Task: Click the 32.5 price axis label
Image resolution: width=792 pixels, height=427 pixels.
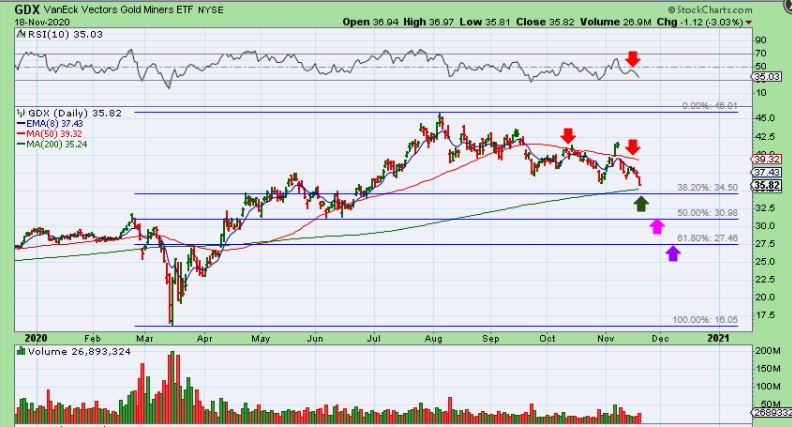Action: pyautogui.click(x=765, y=208)
